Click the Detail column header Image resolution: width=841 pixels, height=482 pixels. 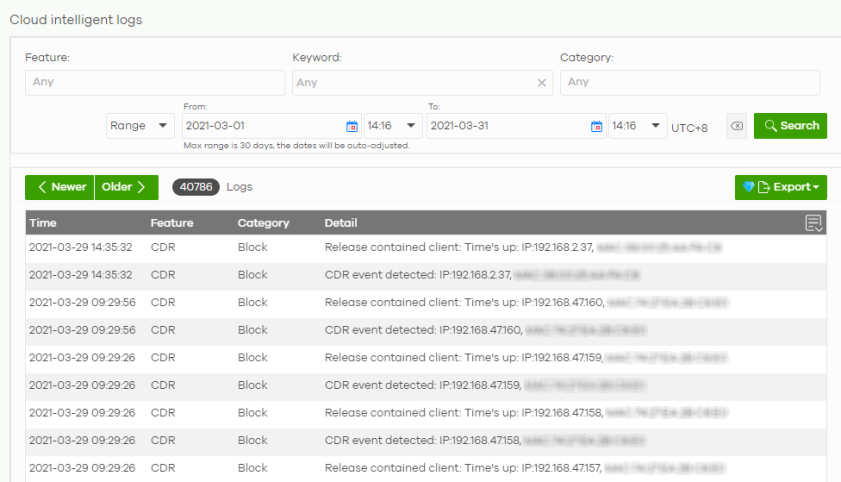341,223
